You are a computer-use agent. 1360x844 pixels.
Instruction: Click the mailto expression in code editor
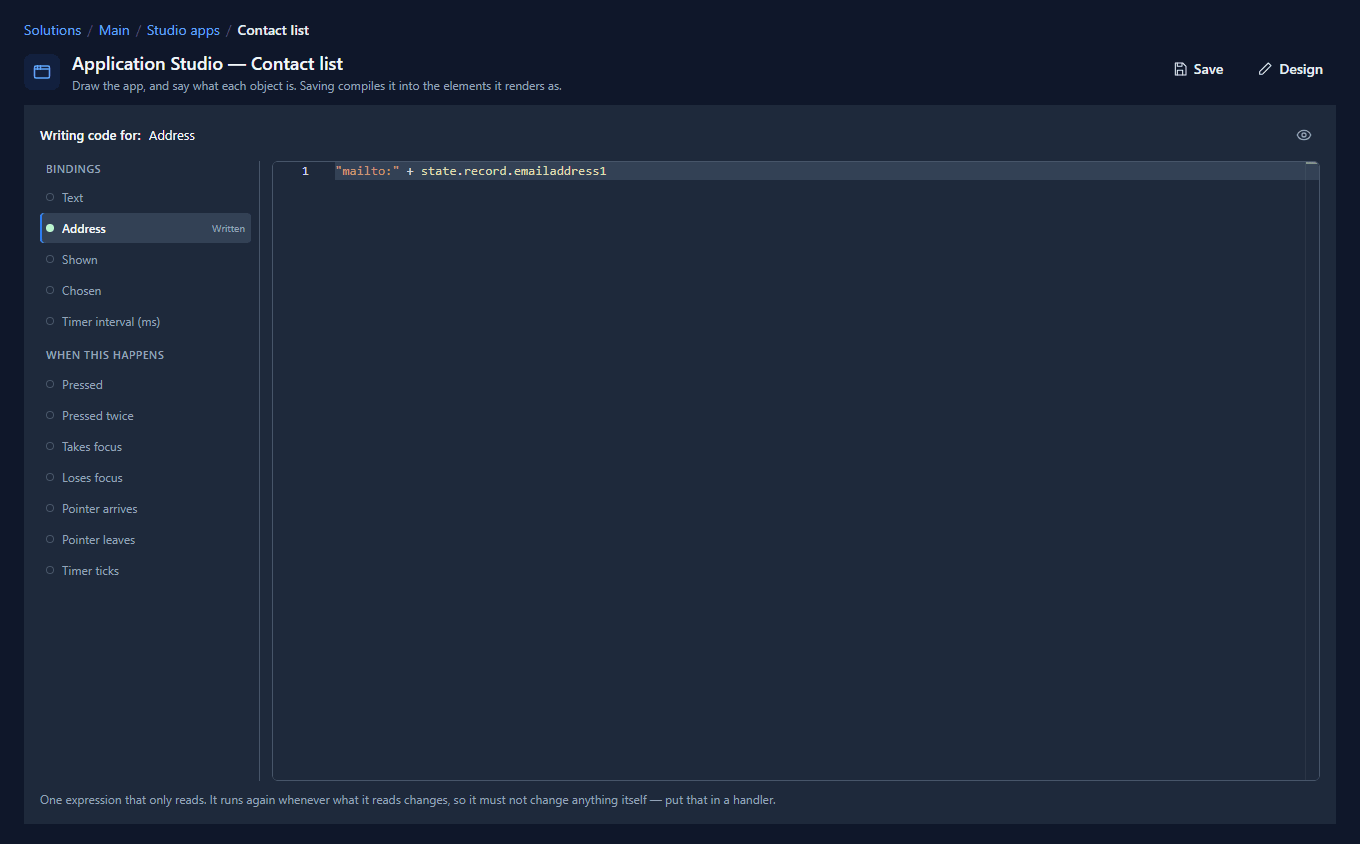(x=471, y=171)
